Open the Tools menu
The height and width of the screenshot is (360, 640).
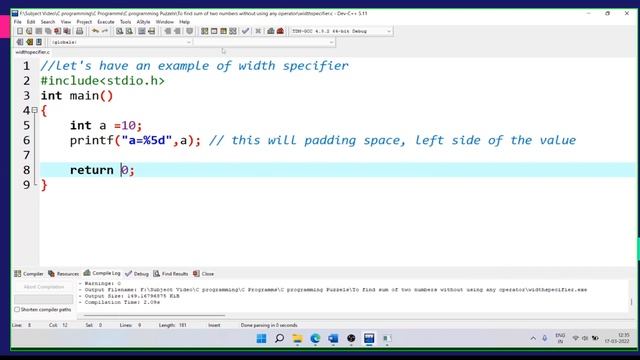click(x=125, y=22)
